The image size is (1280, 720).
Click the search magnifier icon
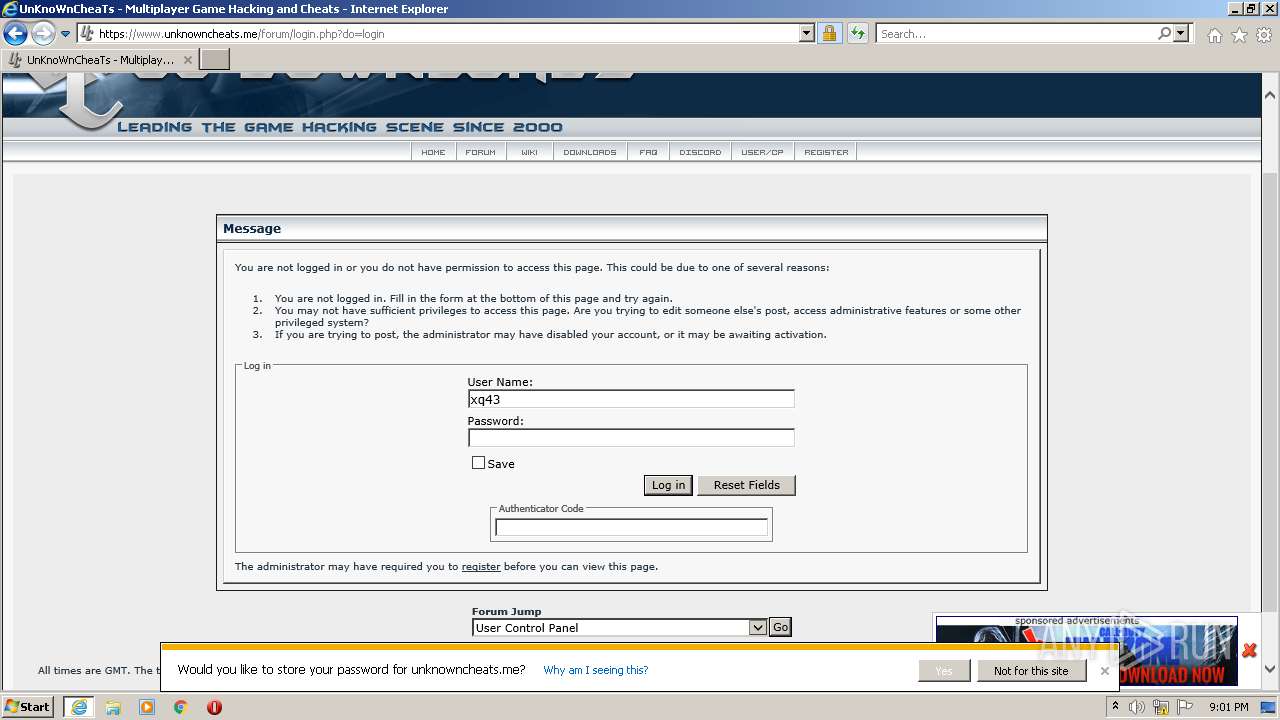tap(1164, 33)
